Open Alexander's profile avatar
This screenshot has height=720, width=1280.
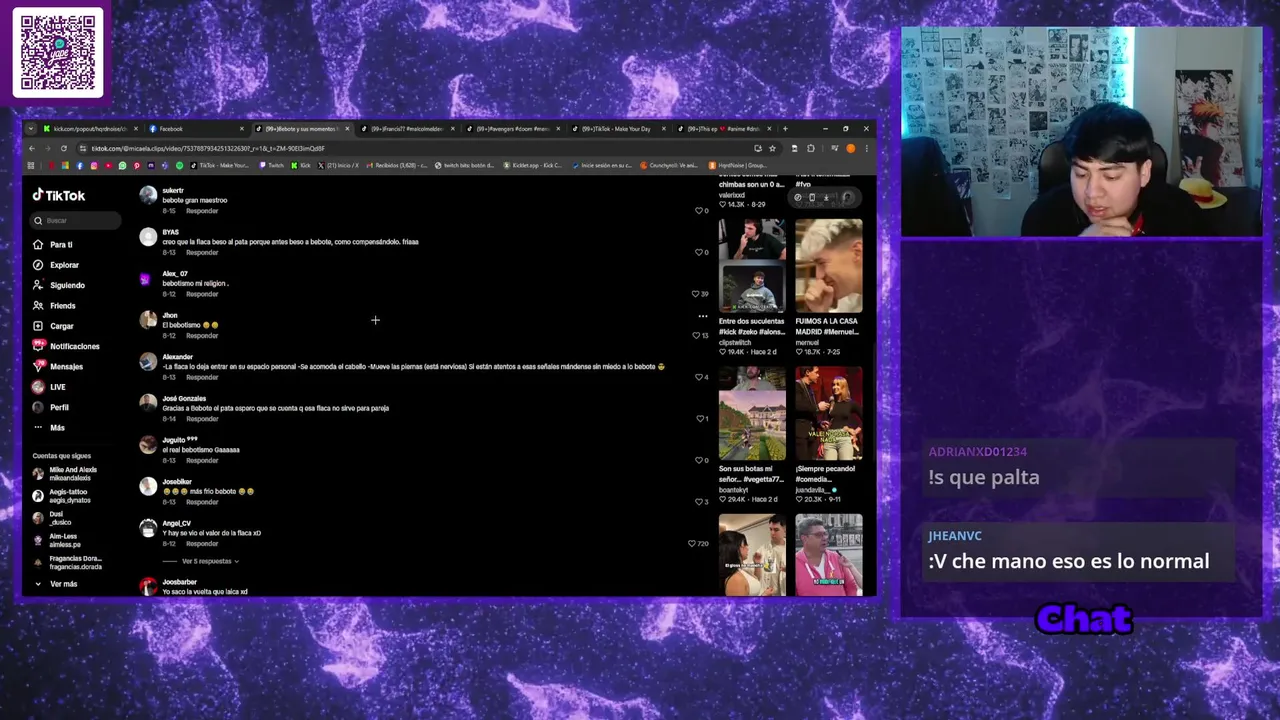tap(148, 361)
